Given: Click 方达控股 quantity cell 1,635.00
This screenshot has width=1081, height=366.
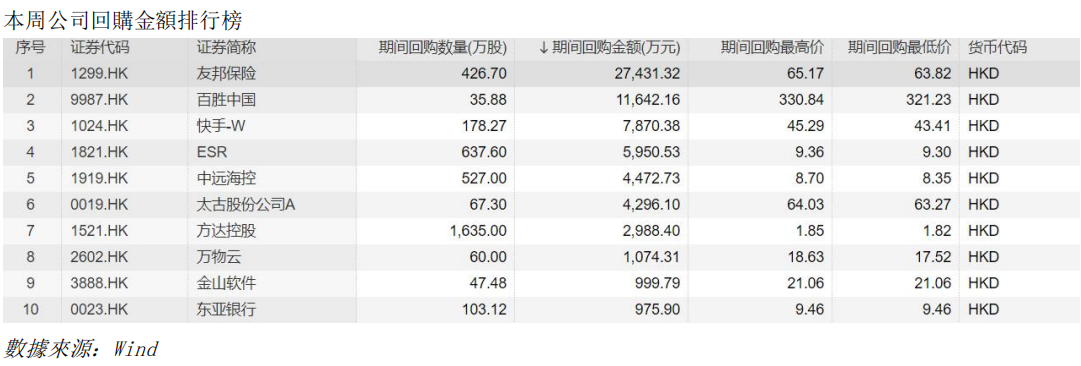Looking at the screenshot, I should point(478,231).
